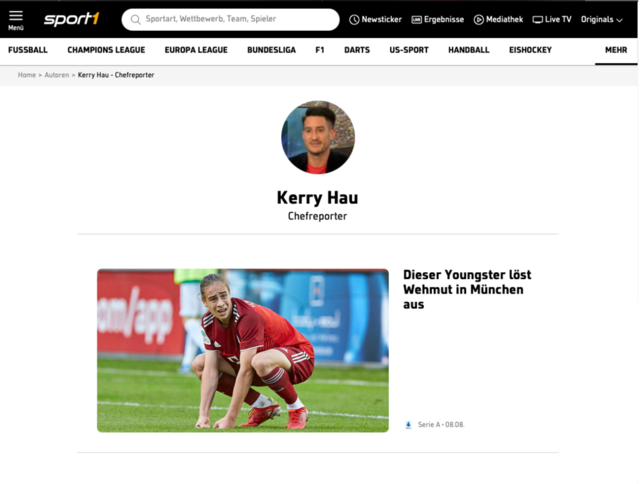Open the MEHR navigation menu
The width and height of the screenshot is (640, 484).
pyautogui.click(x=616, y=50)
